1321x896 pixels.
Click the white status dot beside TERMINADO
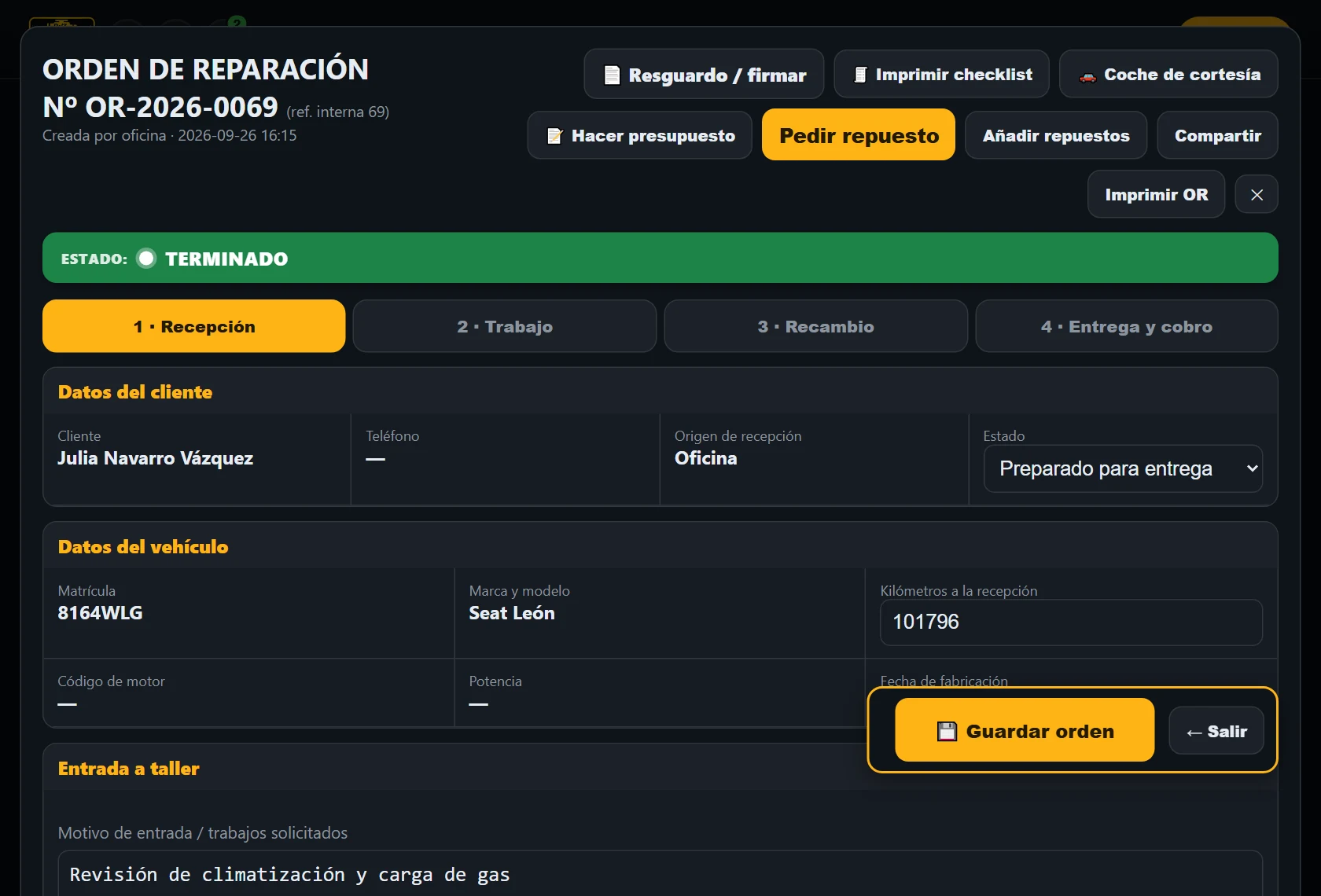coord(146,259)
